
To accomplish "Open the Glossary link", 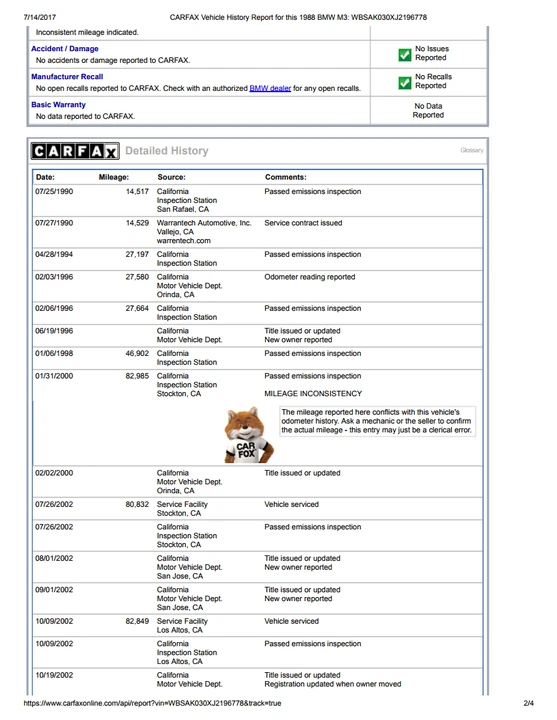I will pyautogui.click(x=472, y=150).
